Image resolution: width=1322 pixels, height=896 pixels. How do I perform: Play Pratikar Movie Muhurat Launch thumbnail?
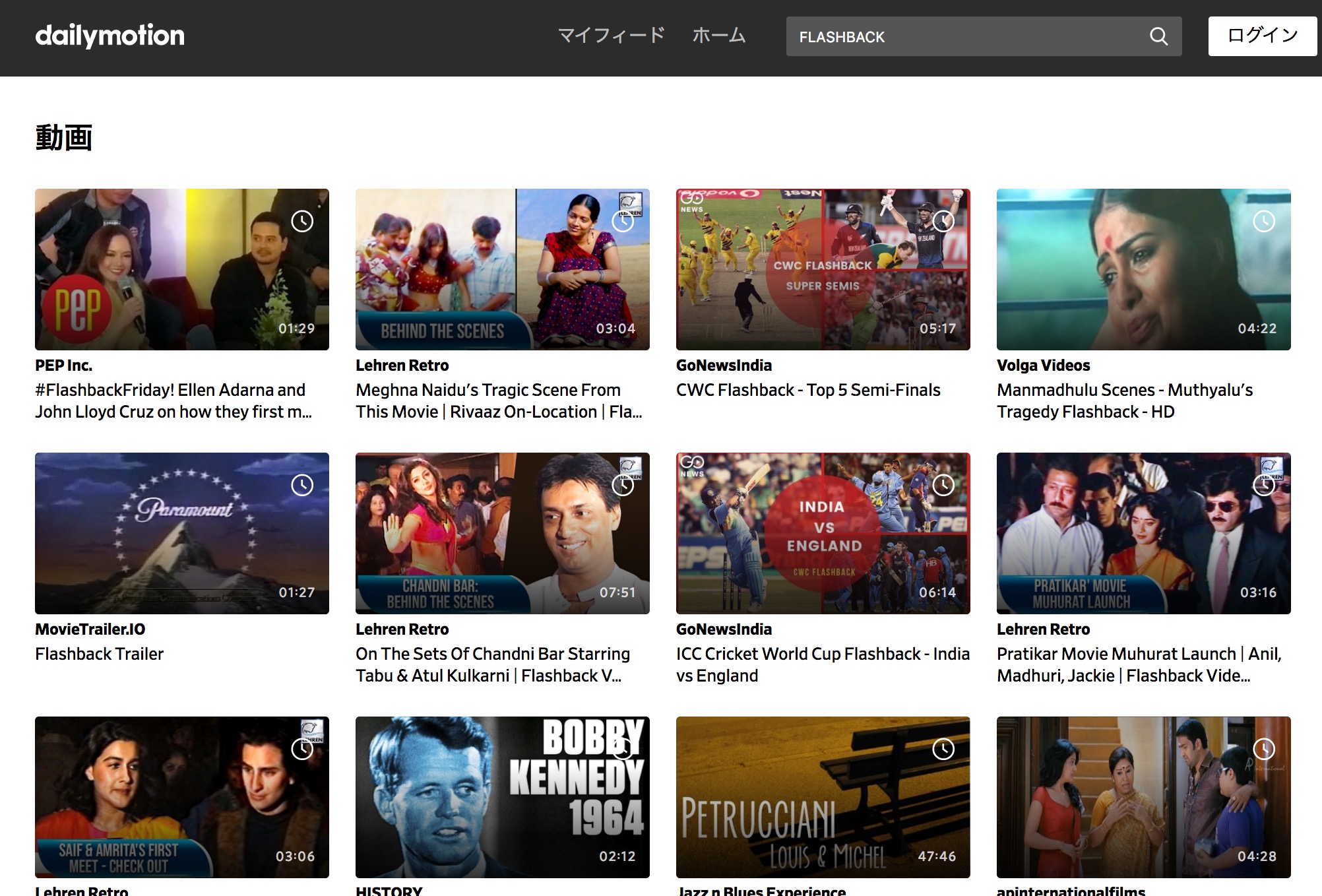click(x=1144, y=533)
